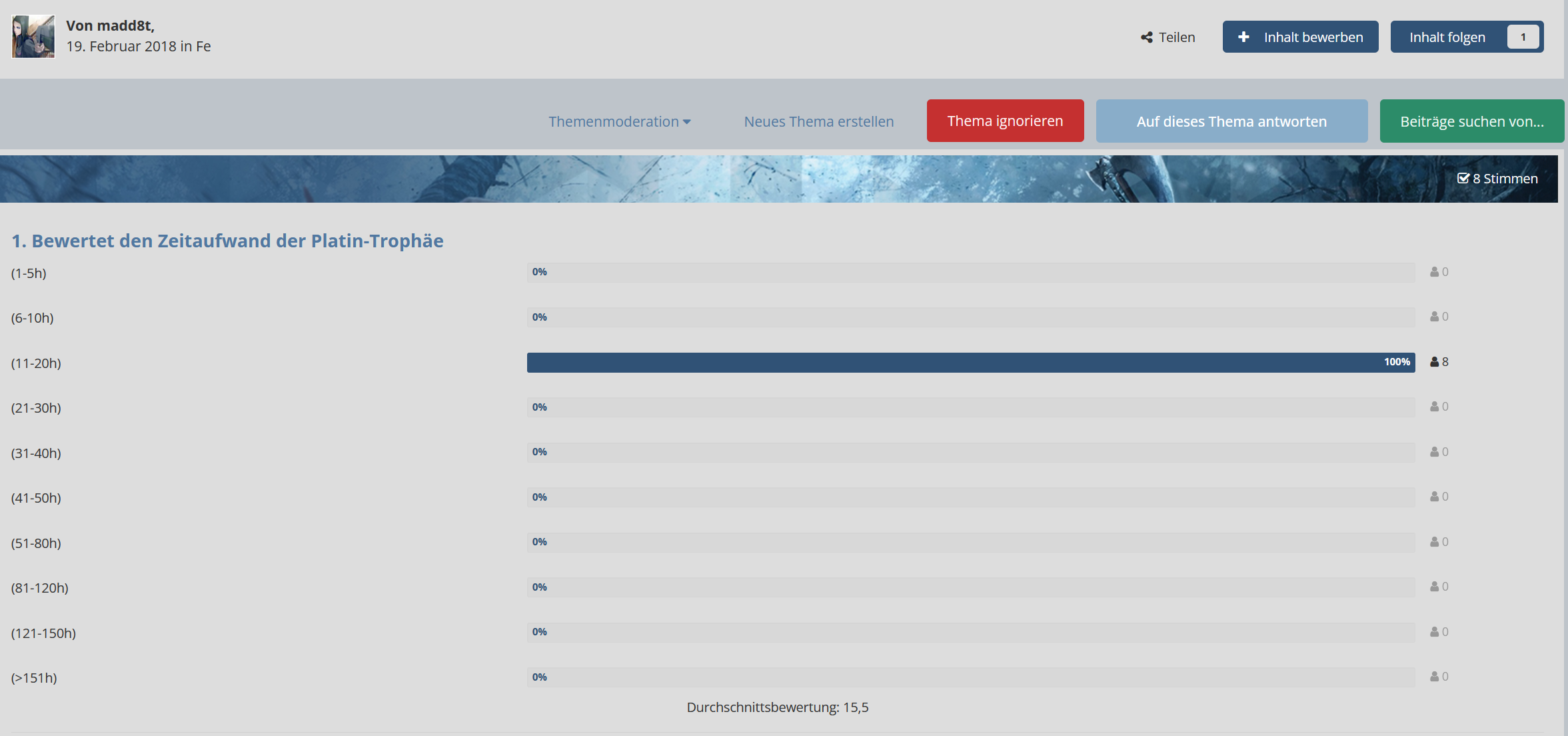
Task: Click the voter icon on the 21-30h row
Action: click(x=1434, y=407)
